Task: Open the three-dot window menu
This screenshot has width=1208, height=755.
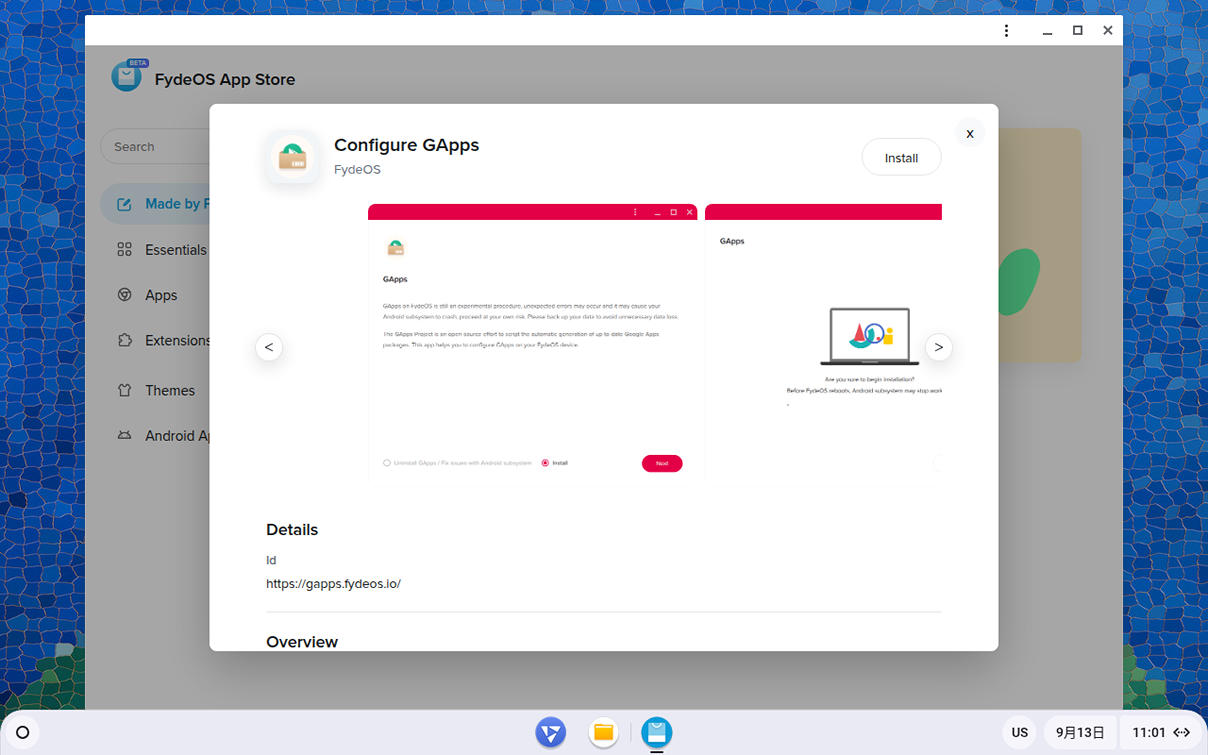Action: (1006, 31)
